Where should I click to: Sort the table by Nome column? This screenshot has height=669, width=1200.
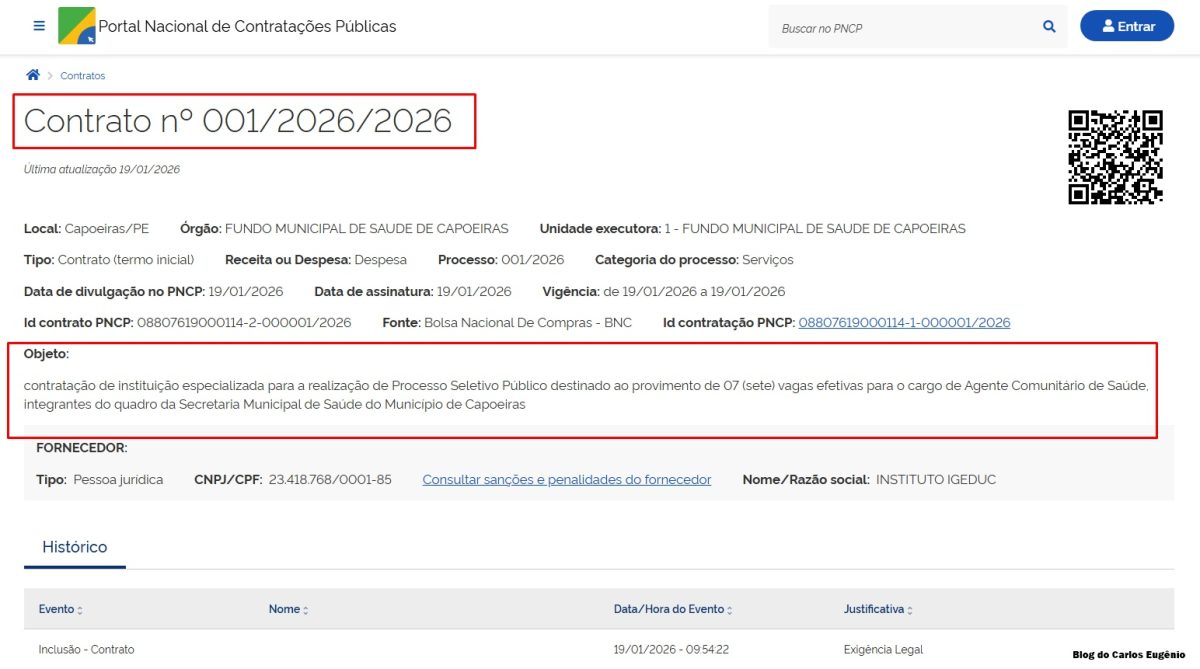(x=289, y=609)
